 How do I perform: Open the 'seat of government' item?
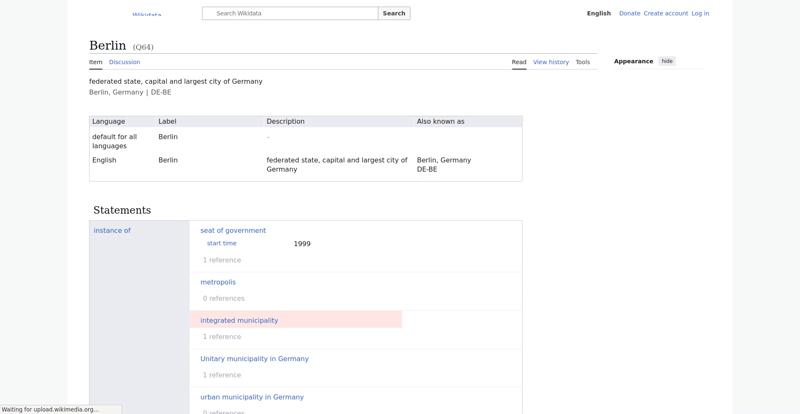(233, 231)
